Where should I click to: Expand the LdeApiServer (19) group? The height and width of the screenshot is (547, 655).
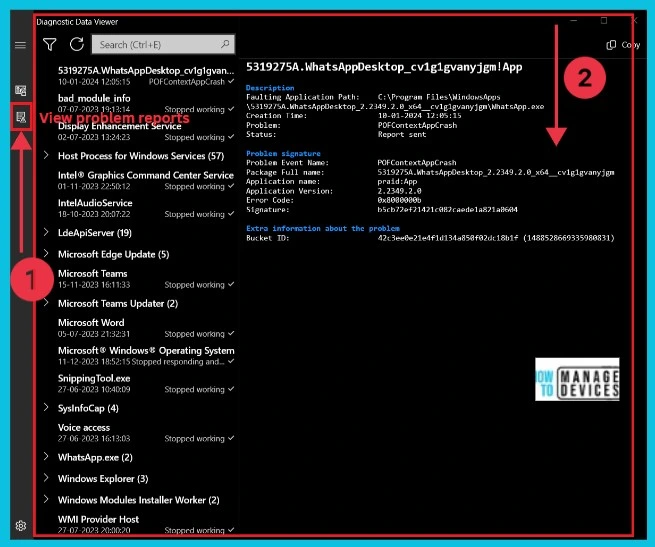(x=46, y=232)
